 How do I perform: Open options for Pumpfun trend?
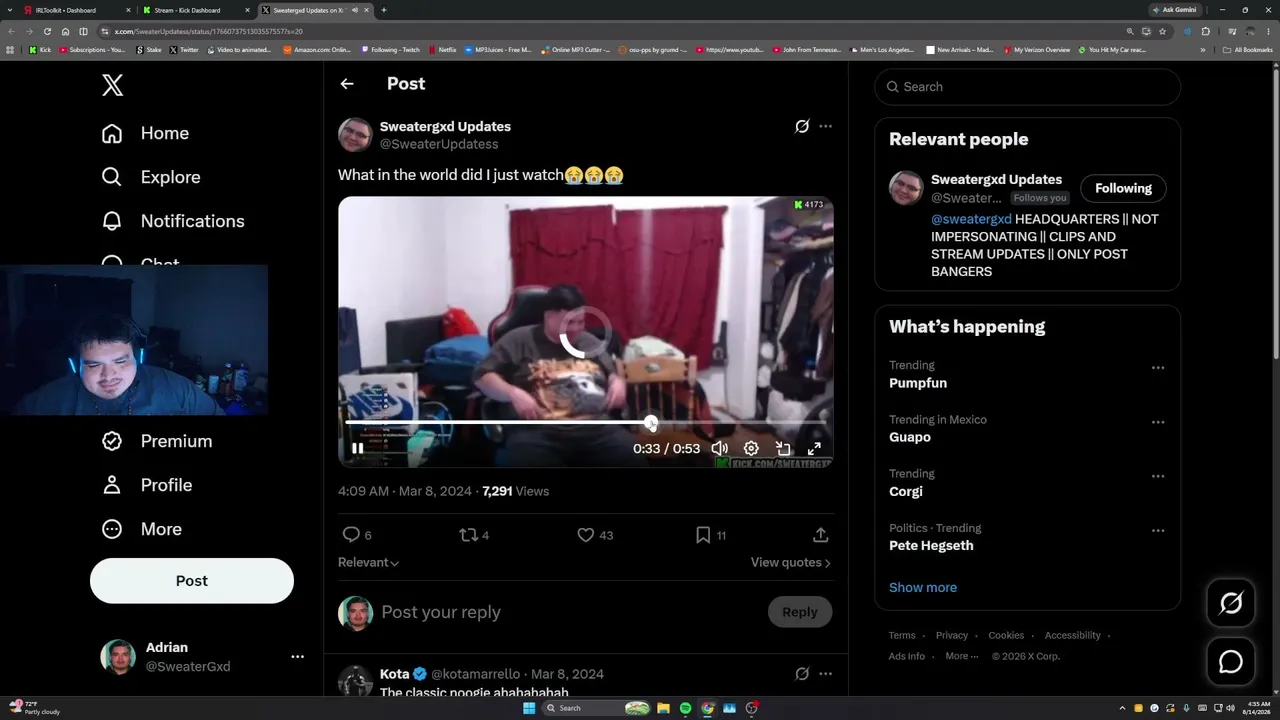(1158, 368)
